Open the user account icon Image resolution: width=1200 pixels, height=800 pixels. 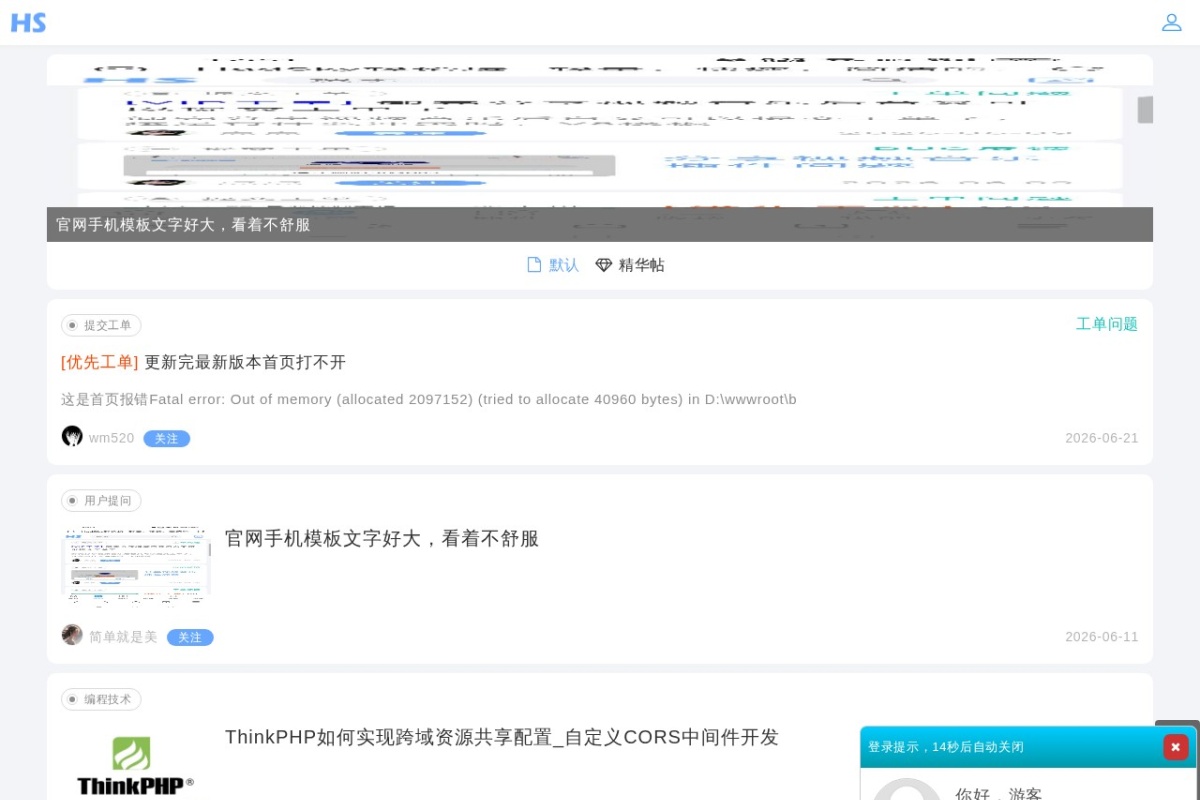(x=1171, y=22)
